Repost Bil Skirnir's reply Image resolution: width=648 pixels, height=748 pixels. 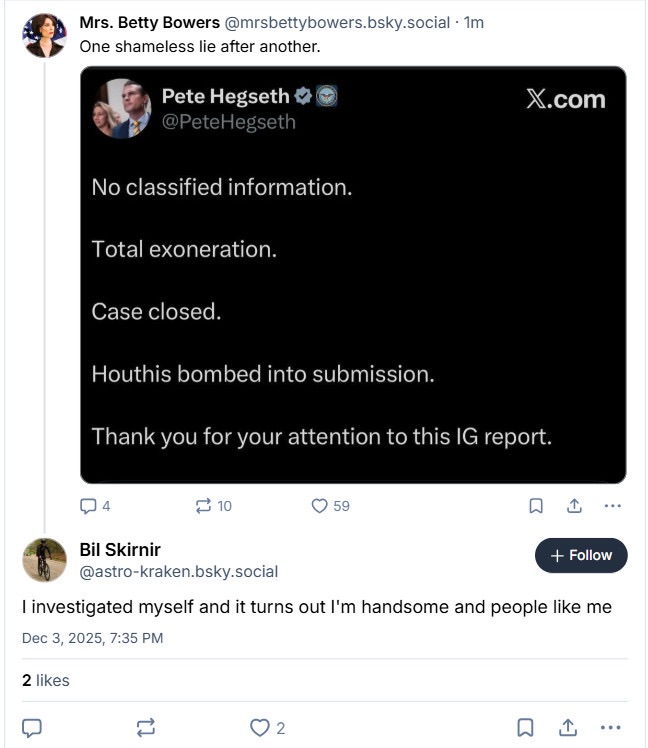pos(146,727)
